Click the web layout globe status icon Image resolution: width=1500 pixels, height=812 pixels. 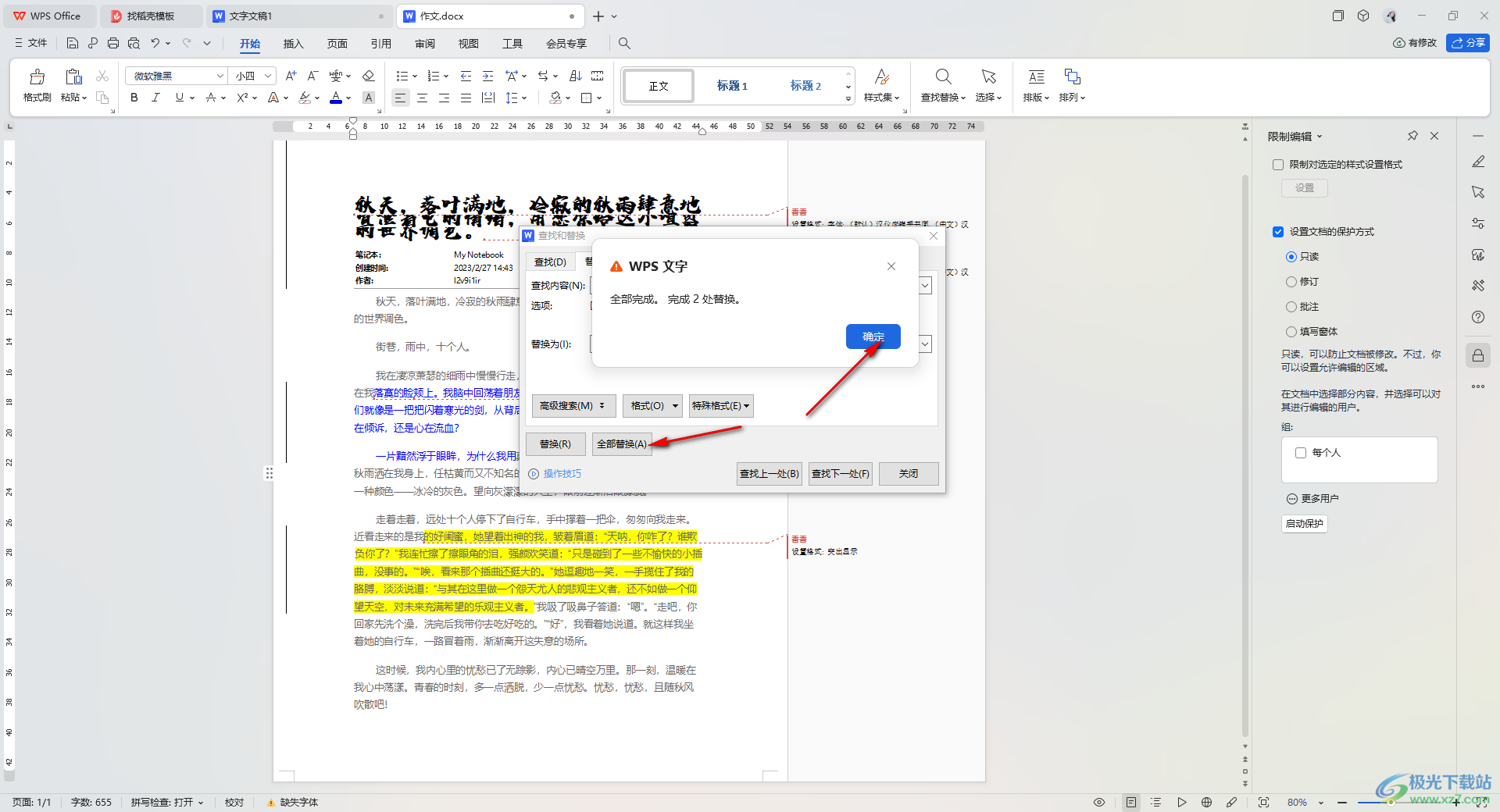1207,802
